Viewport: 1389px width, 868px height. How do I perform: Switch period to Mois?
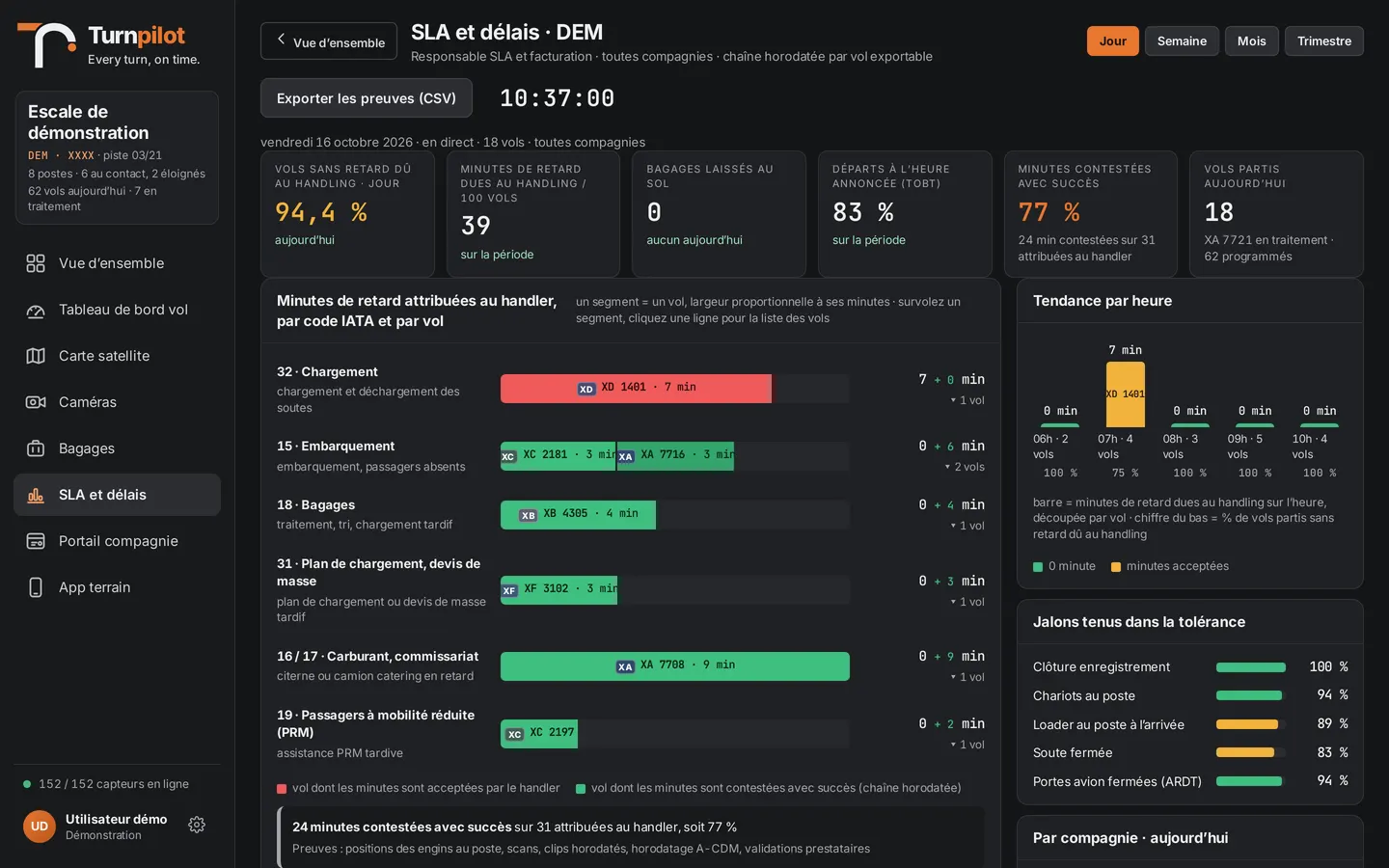point(1252,41)
